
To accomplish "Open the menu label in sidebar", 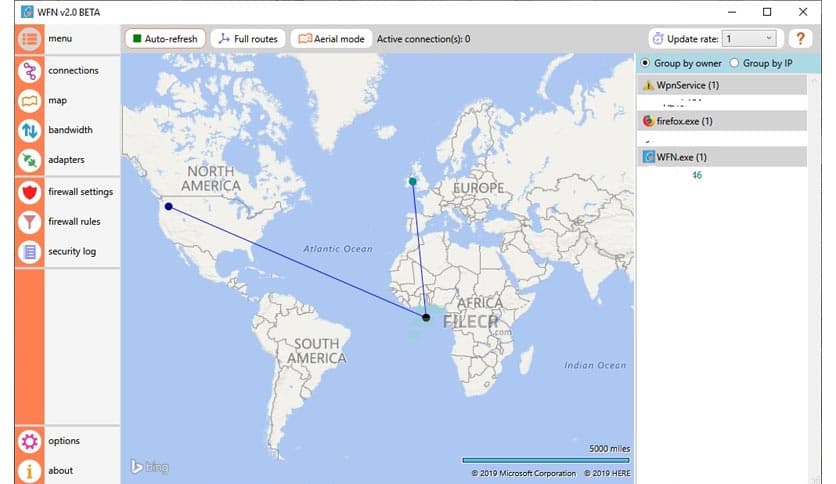I will pos(60,38).
